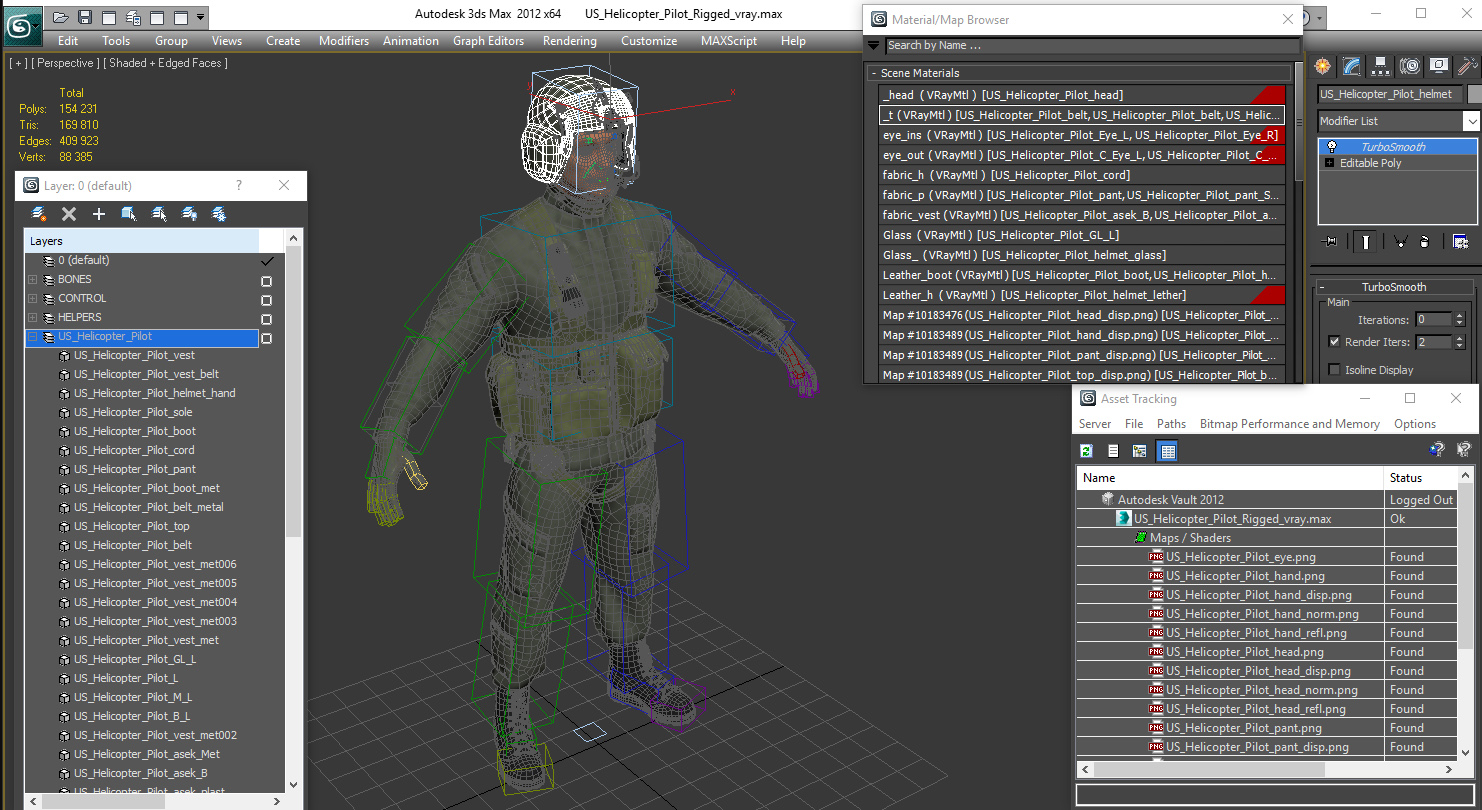Click the Search by Name field
This screenshot has height=810, width=1482.
pyautogui.click(x=1092, y=45)
